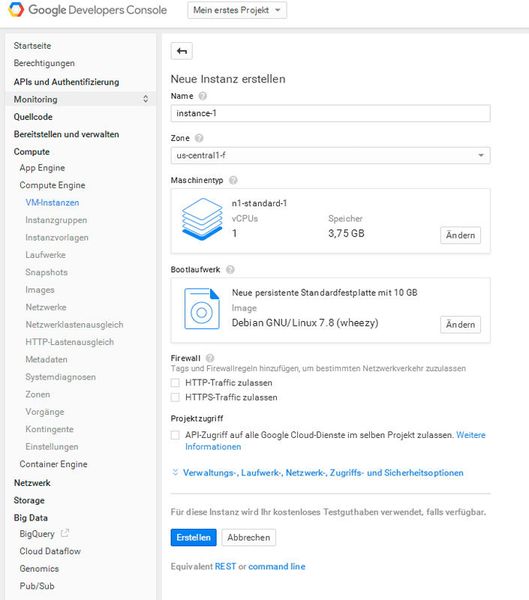The height and width of the screenshot is (600, 529).
Task: Open Instanzvorlagen in the sidebar
Action: (x=57, y=238)
